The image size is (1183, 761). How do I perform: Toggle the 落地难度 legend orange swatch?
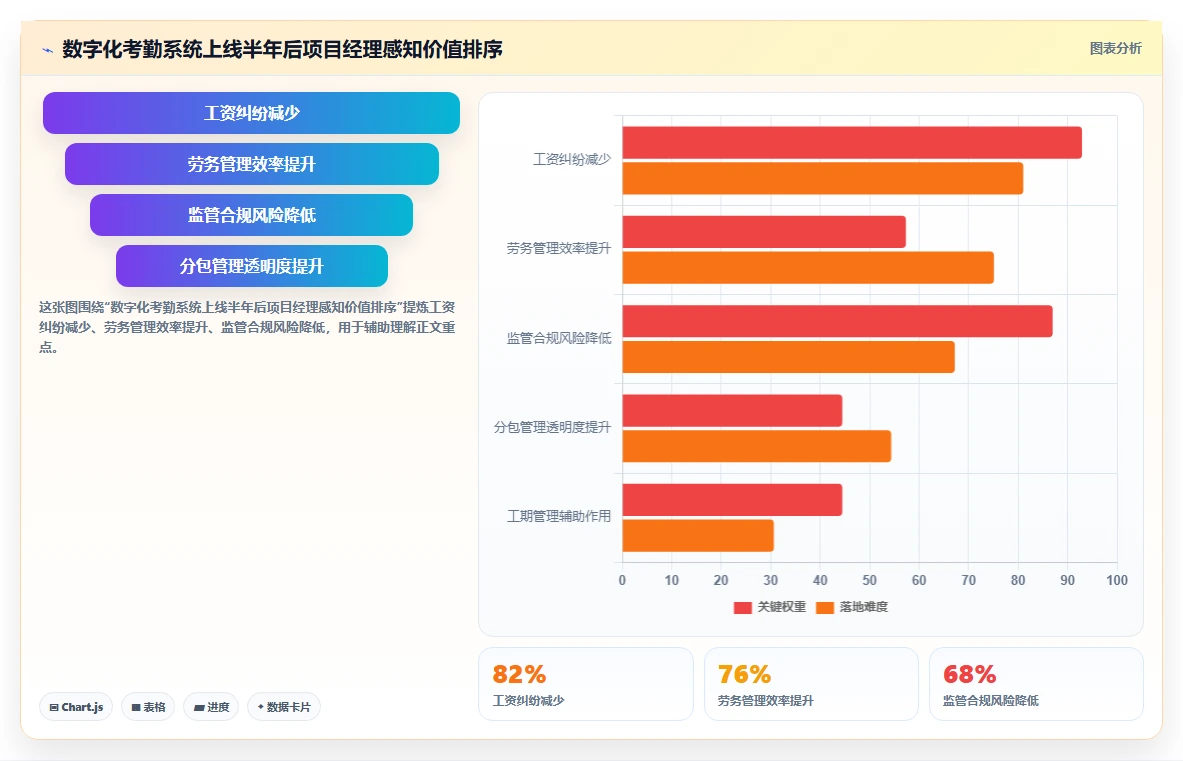coord(825,607)
